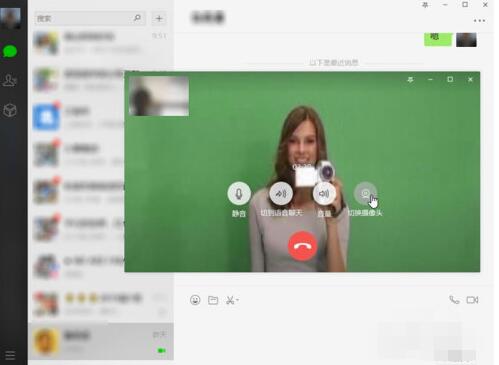The image size is (499, 365).
Task: Take a screenshot with the scissors tool
Action: point(230,300)
